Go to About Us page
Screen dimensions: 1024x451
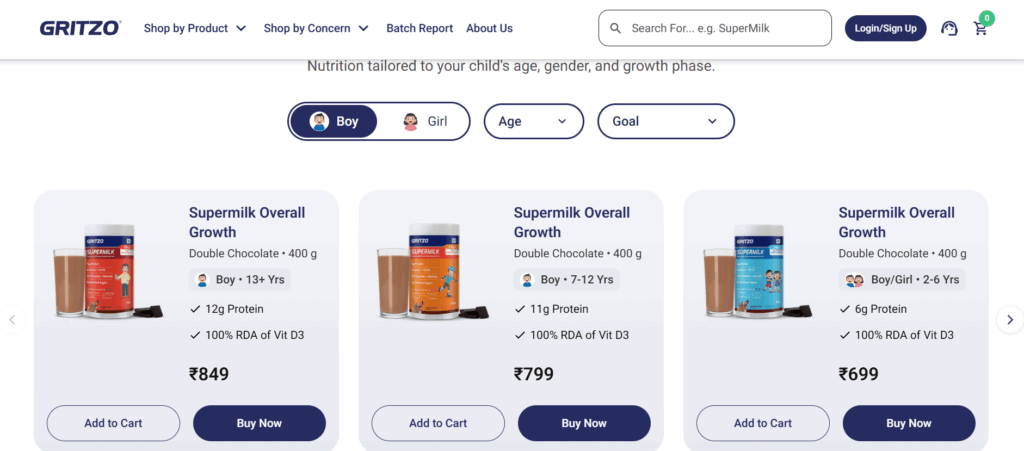489,29
